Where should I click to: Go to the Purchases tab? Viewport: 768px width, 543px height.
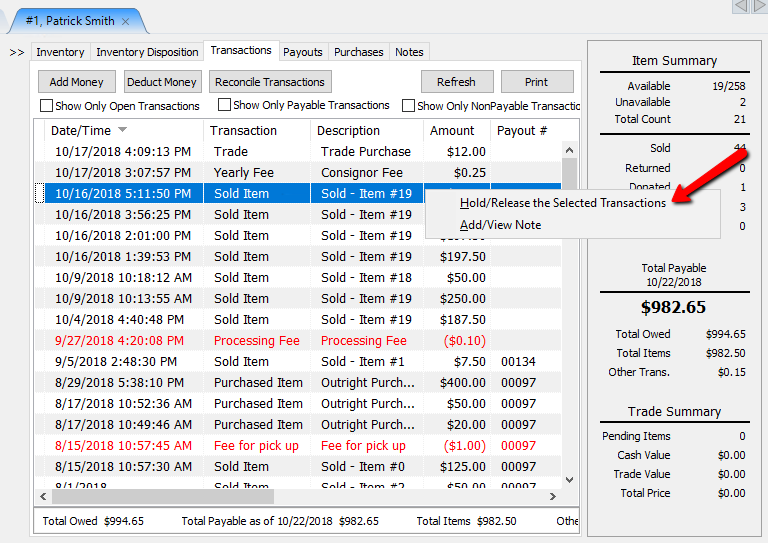tap(359, 52)
